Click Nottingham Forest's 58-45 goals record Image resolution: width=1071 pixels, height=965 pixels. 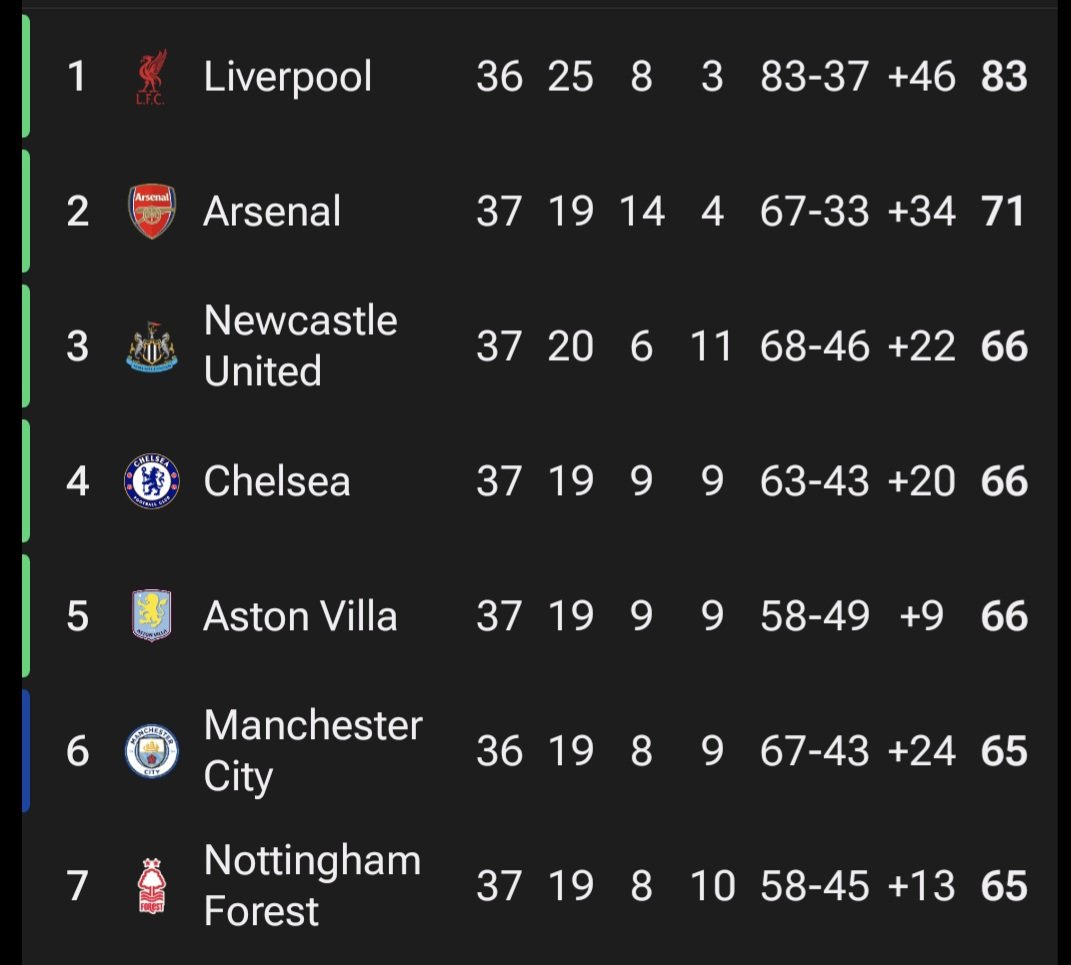tap(814, 886)
